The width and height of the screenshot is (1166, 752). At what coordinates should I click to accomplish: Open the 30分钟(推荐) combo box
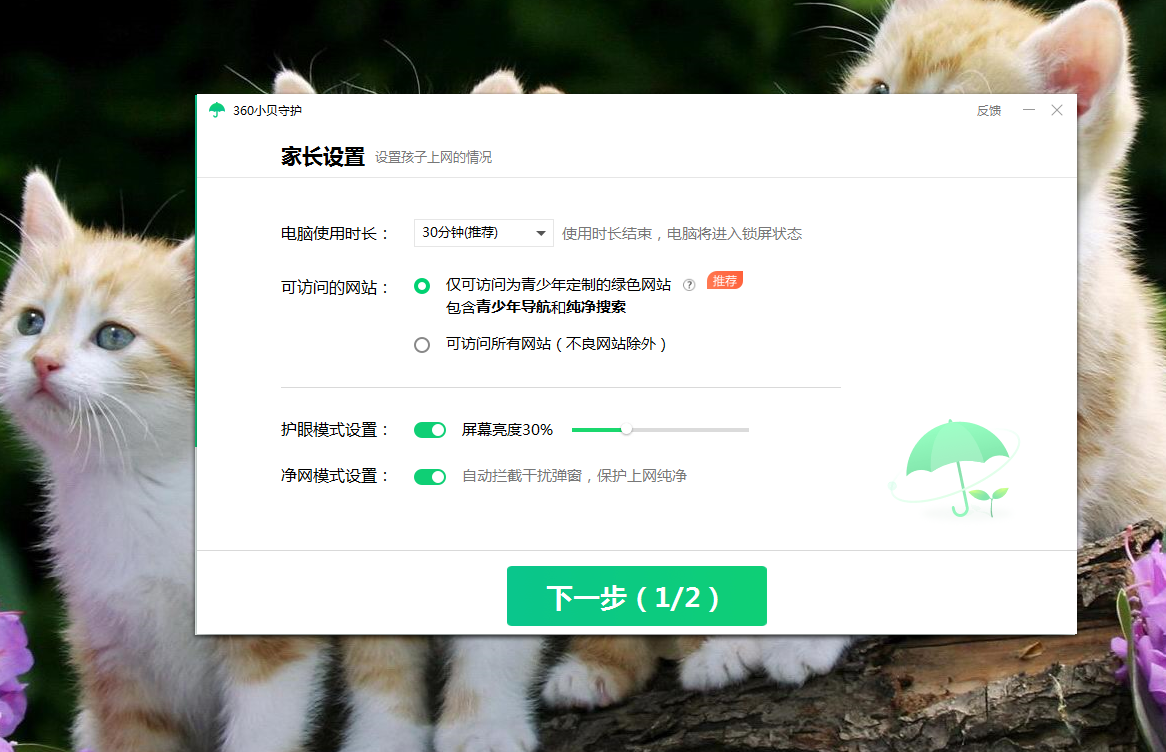[x=483, y=233]
